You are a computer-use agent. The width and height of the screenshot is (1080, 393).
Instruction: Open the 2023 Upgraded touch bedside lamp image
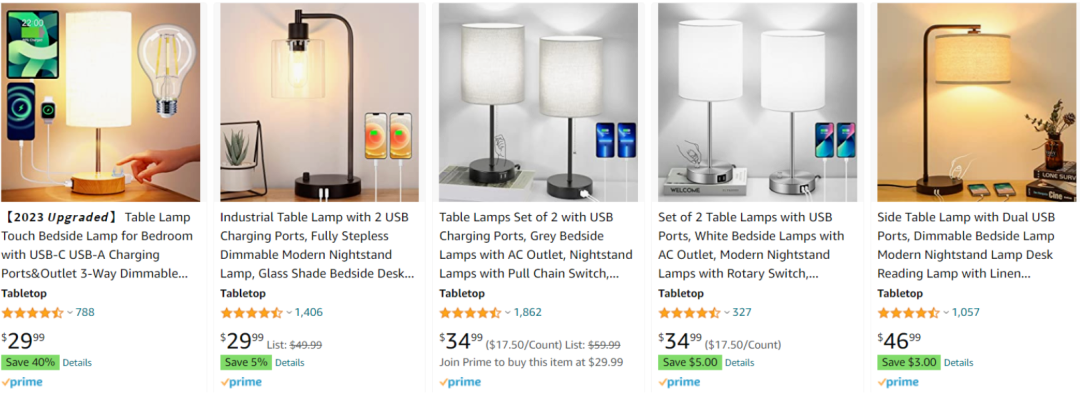pos(101,103)
